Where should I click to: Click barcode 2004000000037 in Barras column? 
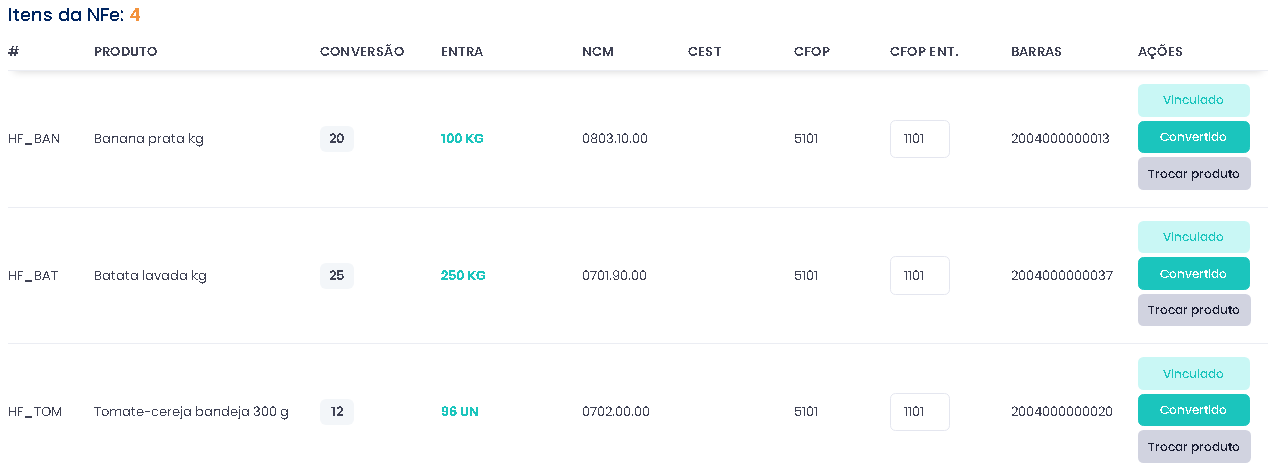point(1061,275)
